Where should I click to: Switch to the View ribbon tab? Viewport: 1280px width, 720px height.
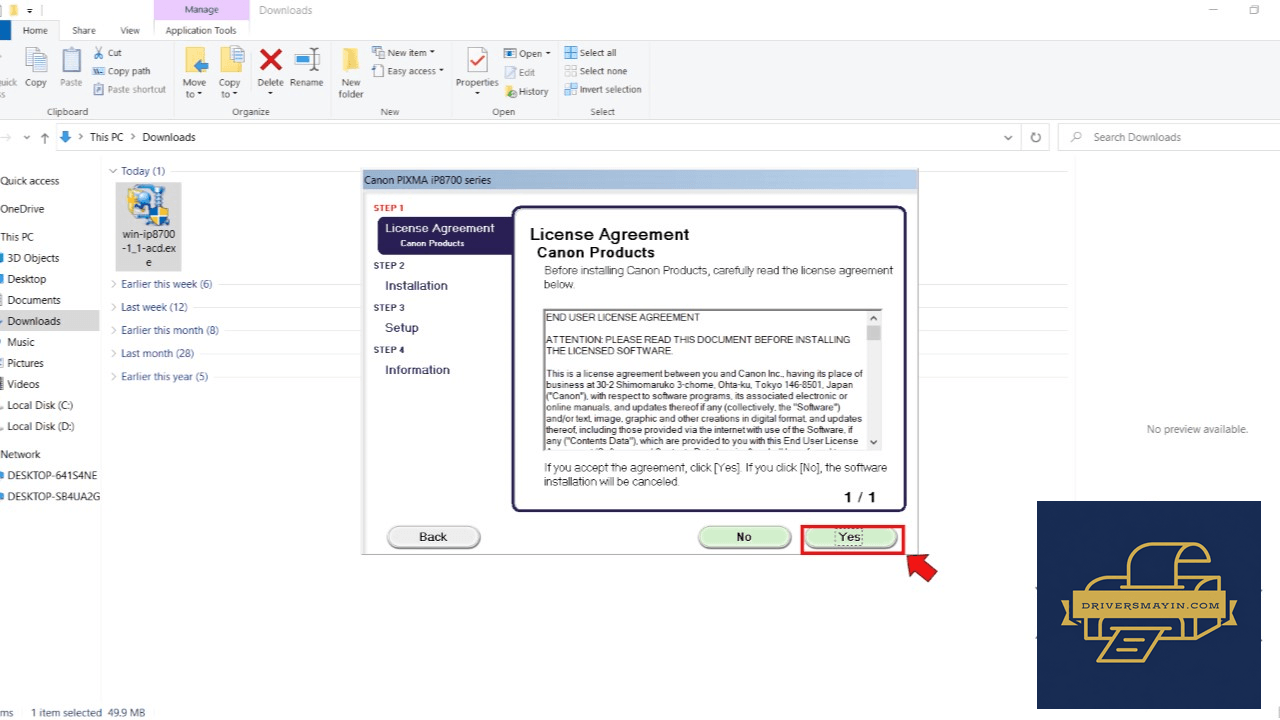[130, 31]
